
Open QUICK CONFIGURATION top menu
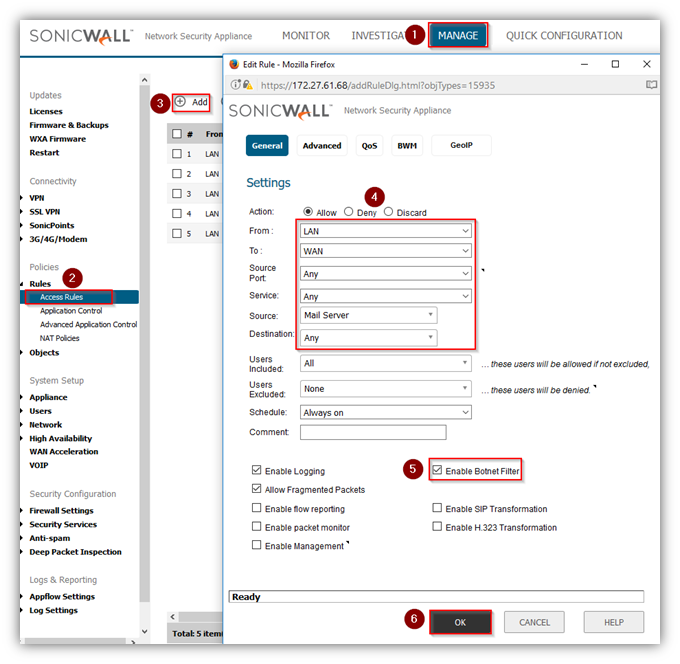(x=564, y=36)
